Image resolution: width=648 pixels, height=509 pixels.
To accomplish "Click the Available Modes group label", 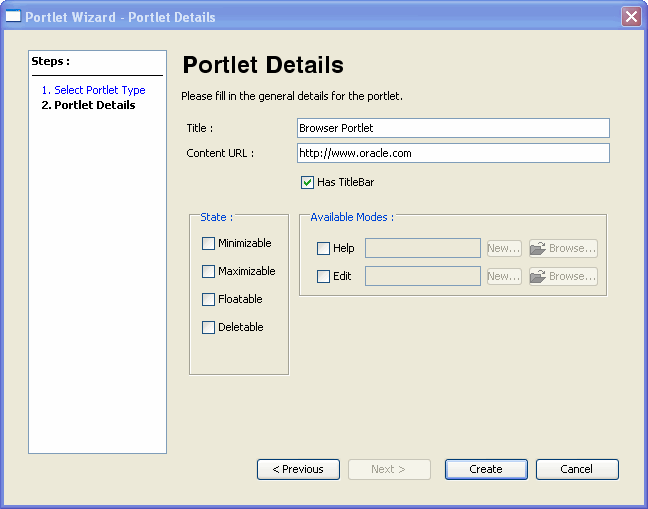I will click(352, 217).
